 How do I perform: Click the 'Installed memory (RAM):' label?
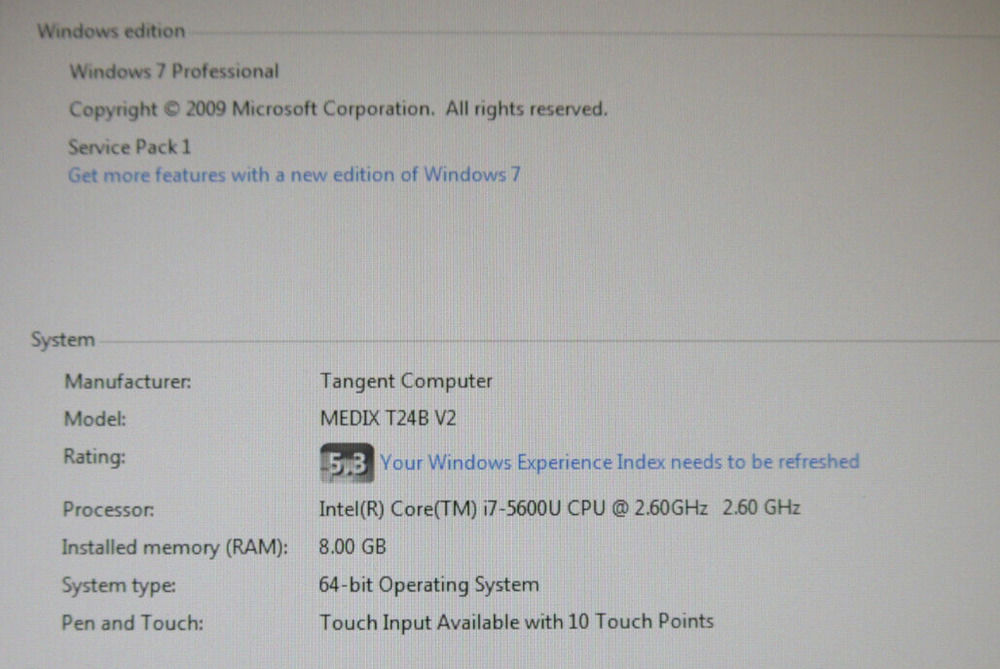(175, 548)
